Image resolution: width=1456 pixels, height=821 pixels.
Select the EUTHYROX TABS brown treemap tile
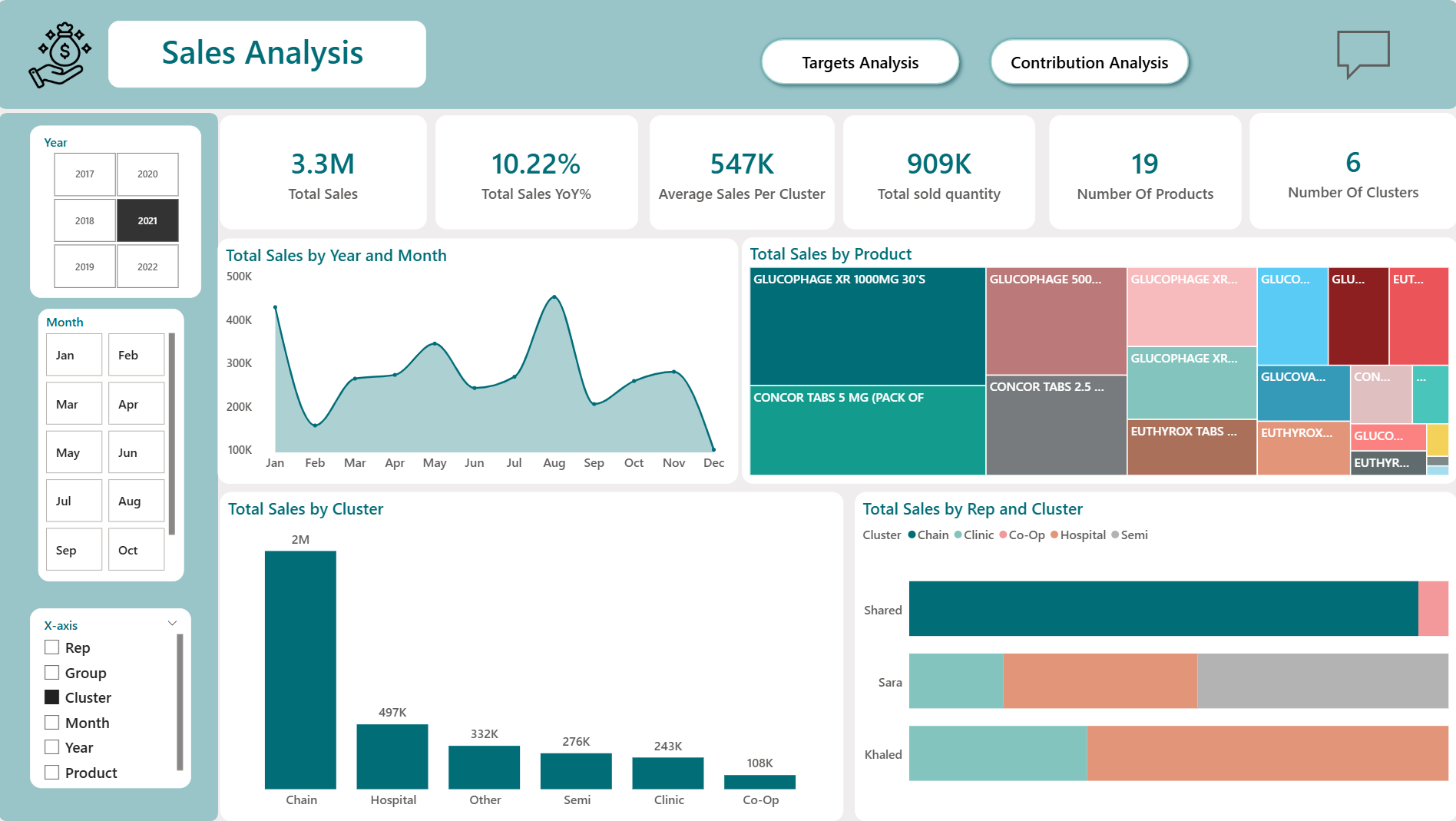[1192, 448]
